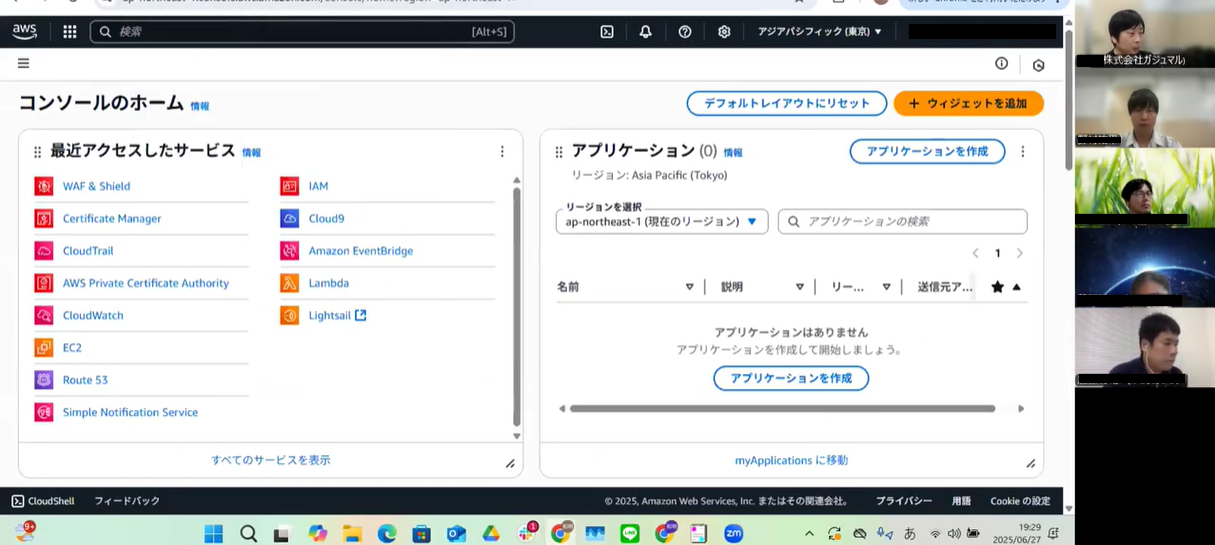
Task: Open the services grid menu icon
Action: [70, 32]
